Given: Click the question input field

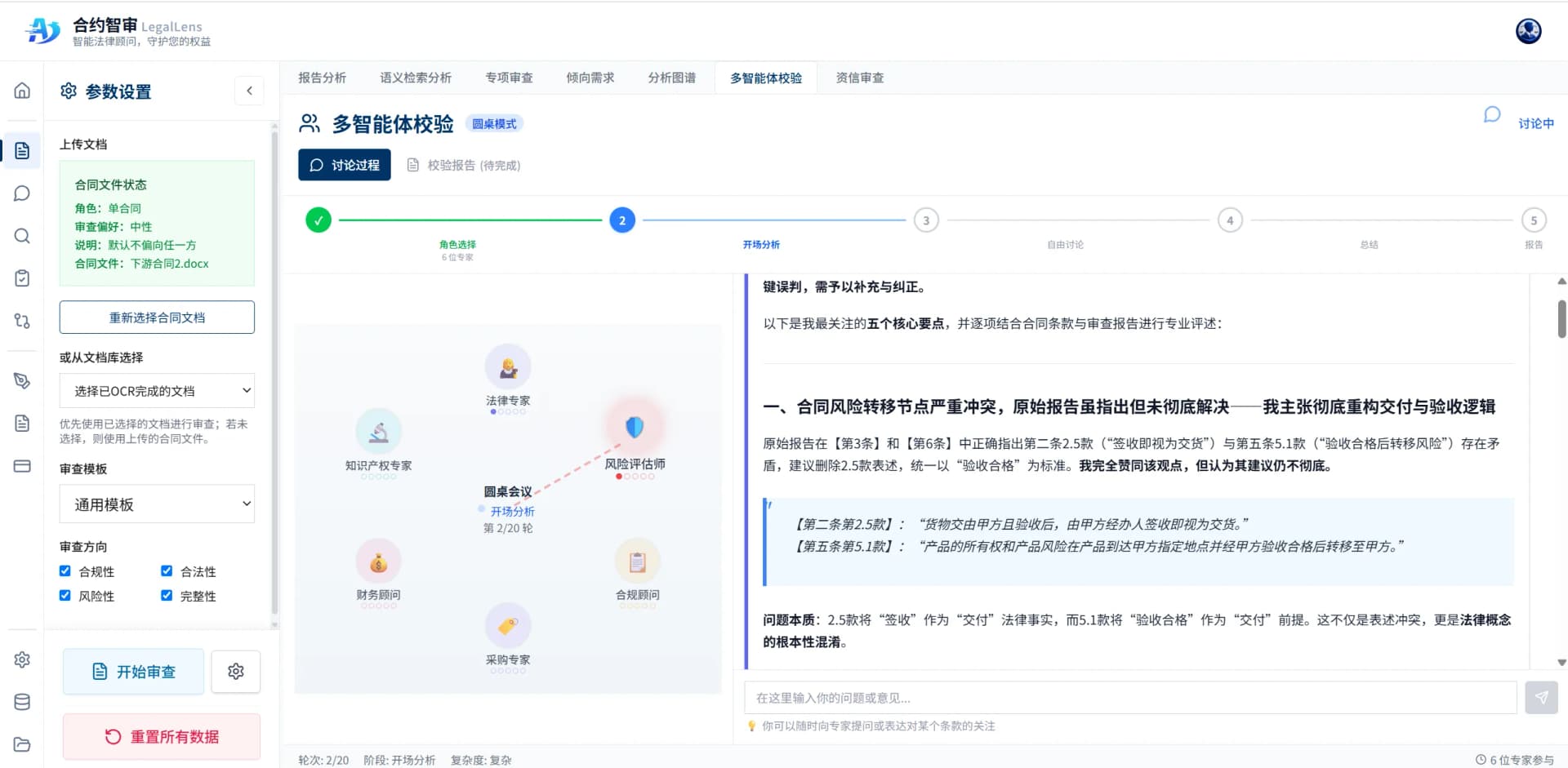Looking at the screenshot, I should (1130, 698).
